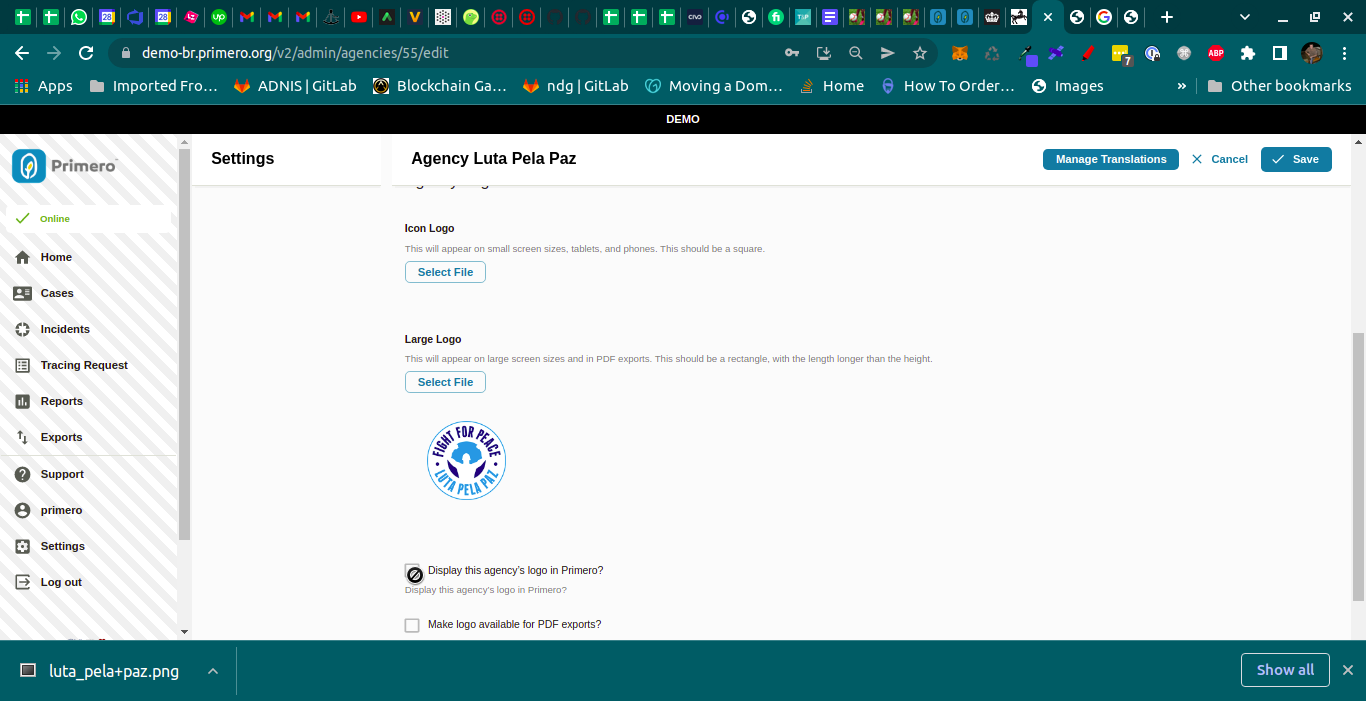Log out using the sidebar link

(x=61, y=582)
